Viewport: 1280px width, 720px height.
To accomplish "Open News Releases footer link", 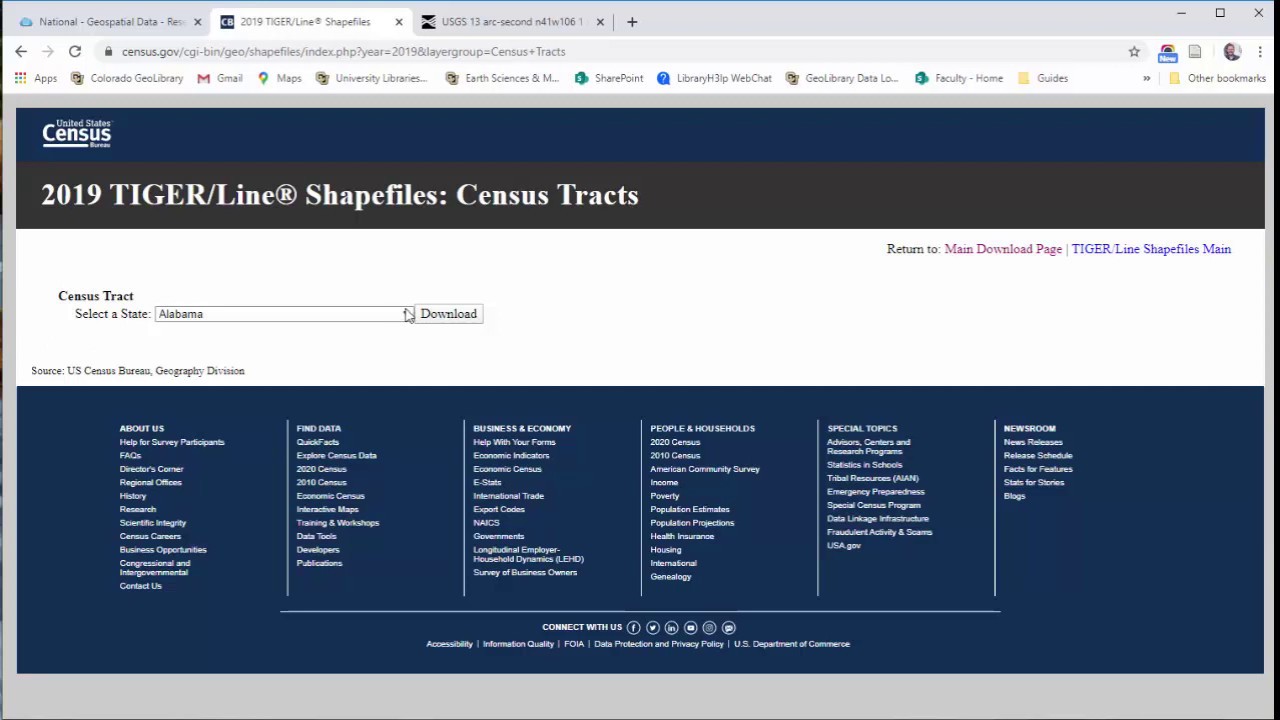I will 1033,442.
